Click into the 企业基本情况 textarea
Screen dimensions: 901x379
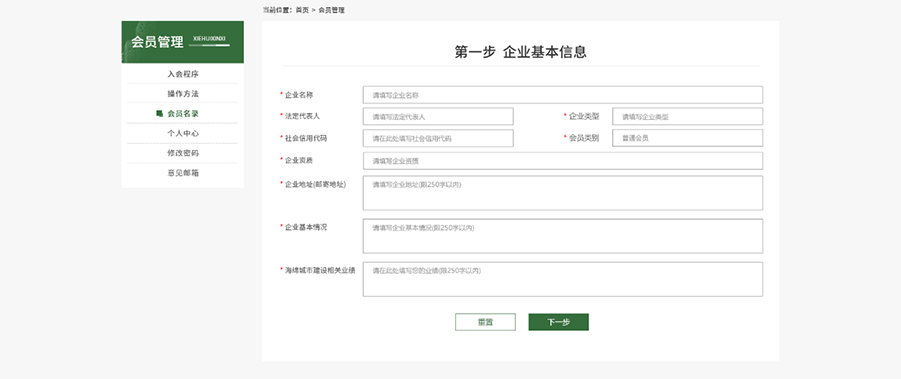(563, 236)
